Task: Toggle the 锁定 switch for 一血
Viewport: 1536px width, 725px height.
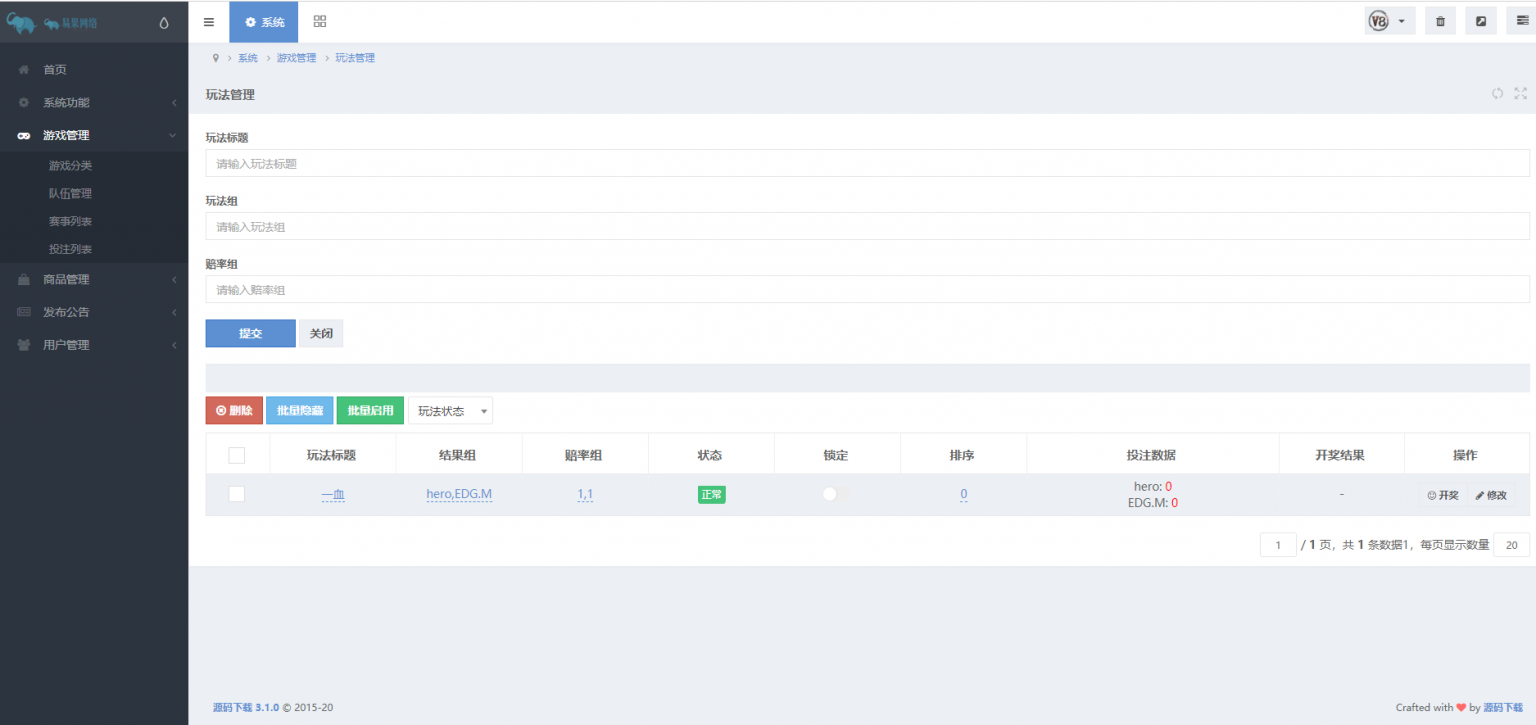Action: click(835, 494)
